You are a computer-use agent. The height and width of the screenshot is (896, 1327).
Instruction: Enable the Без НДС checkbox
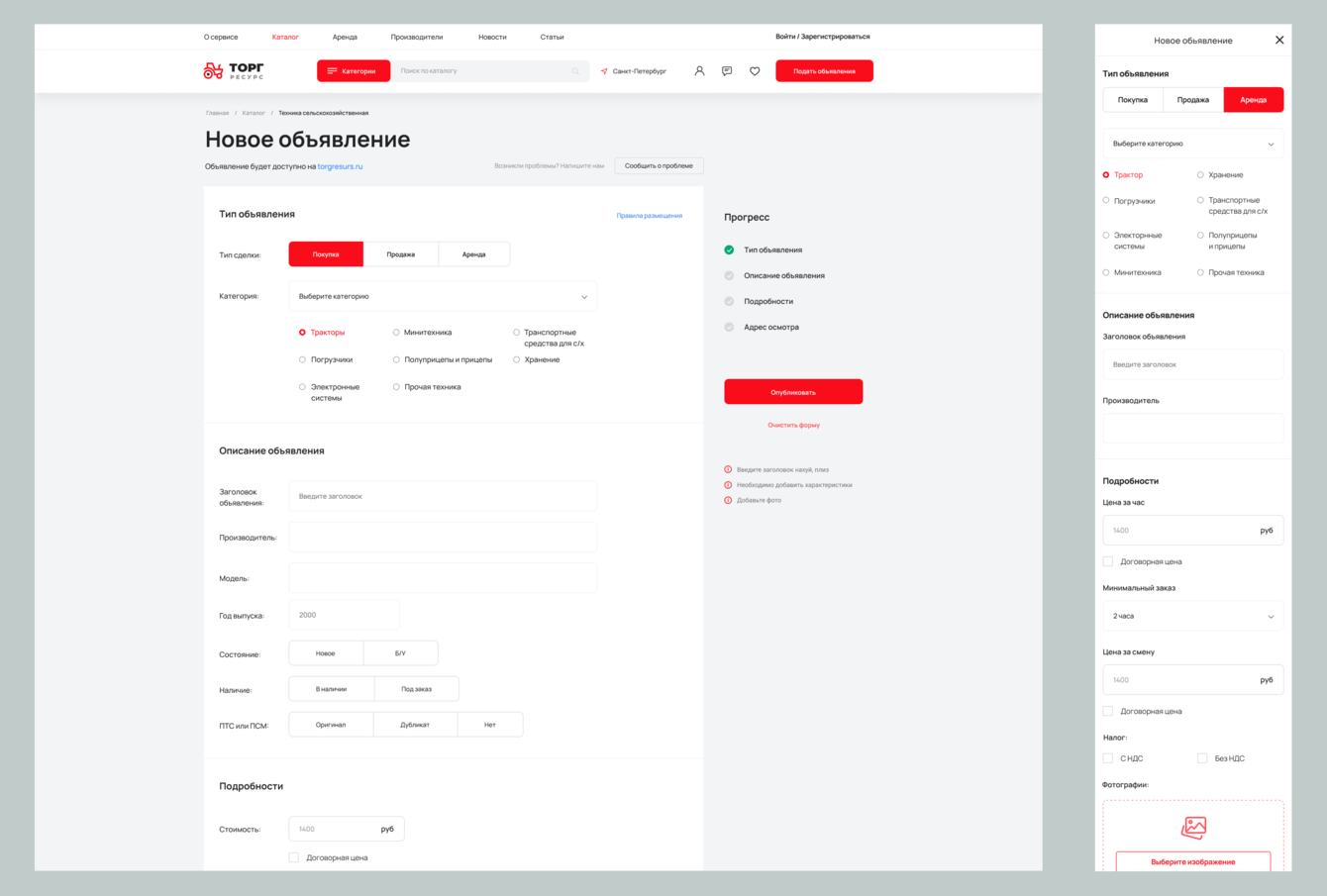(1202, 758)
